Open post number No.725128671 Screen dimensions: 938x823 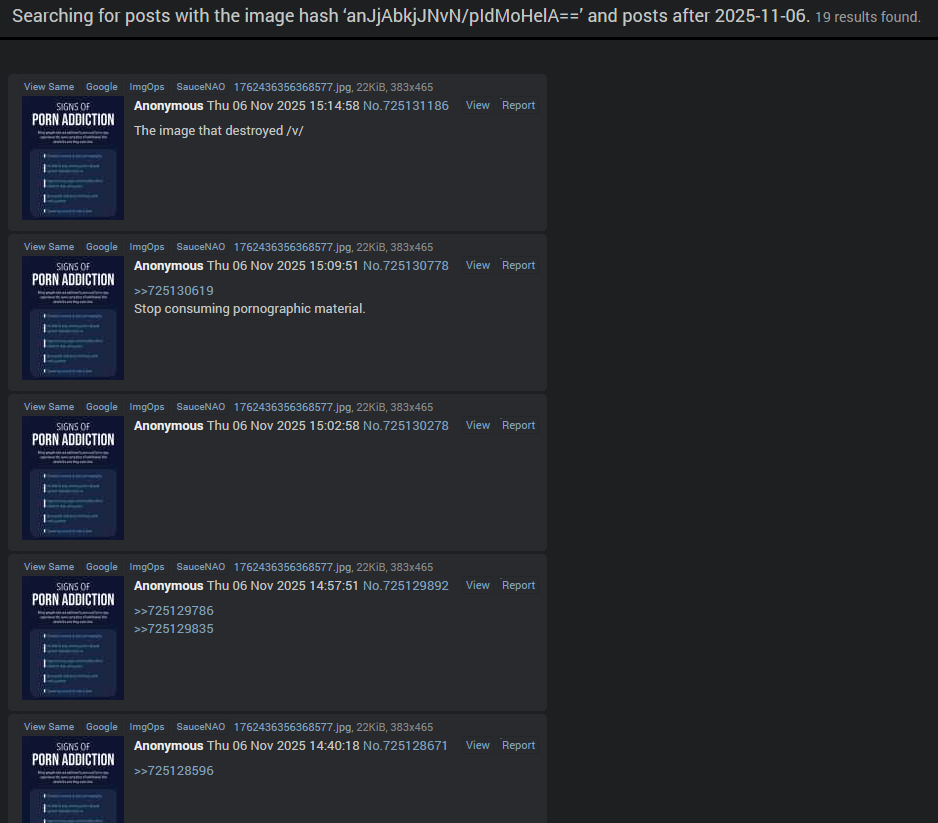[x=405, y=746]
